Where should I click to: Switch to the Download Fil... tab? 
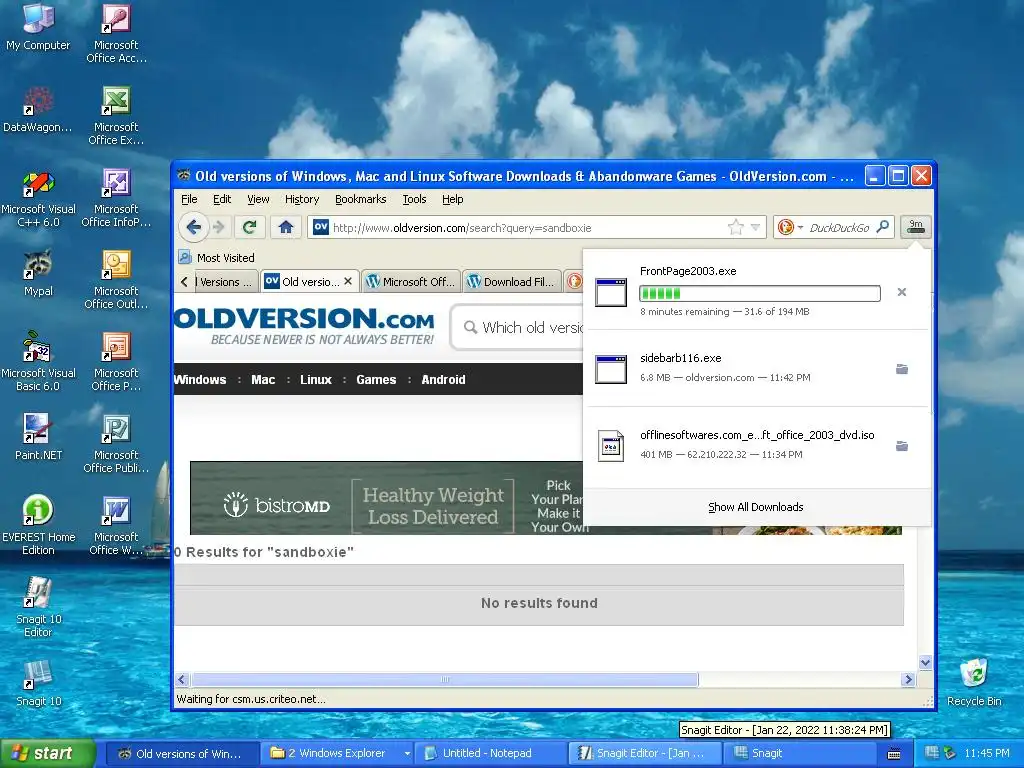coord(511,281)
